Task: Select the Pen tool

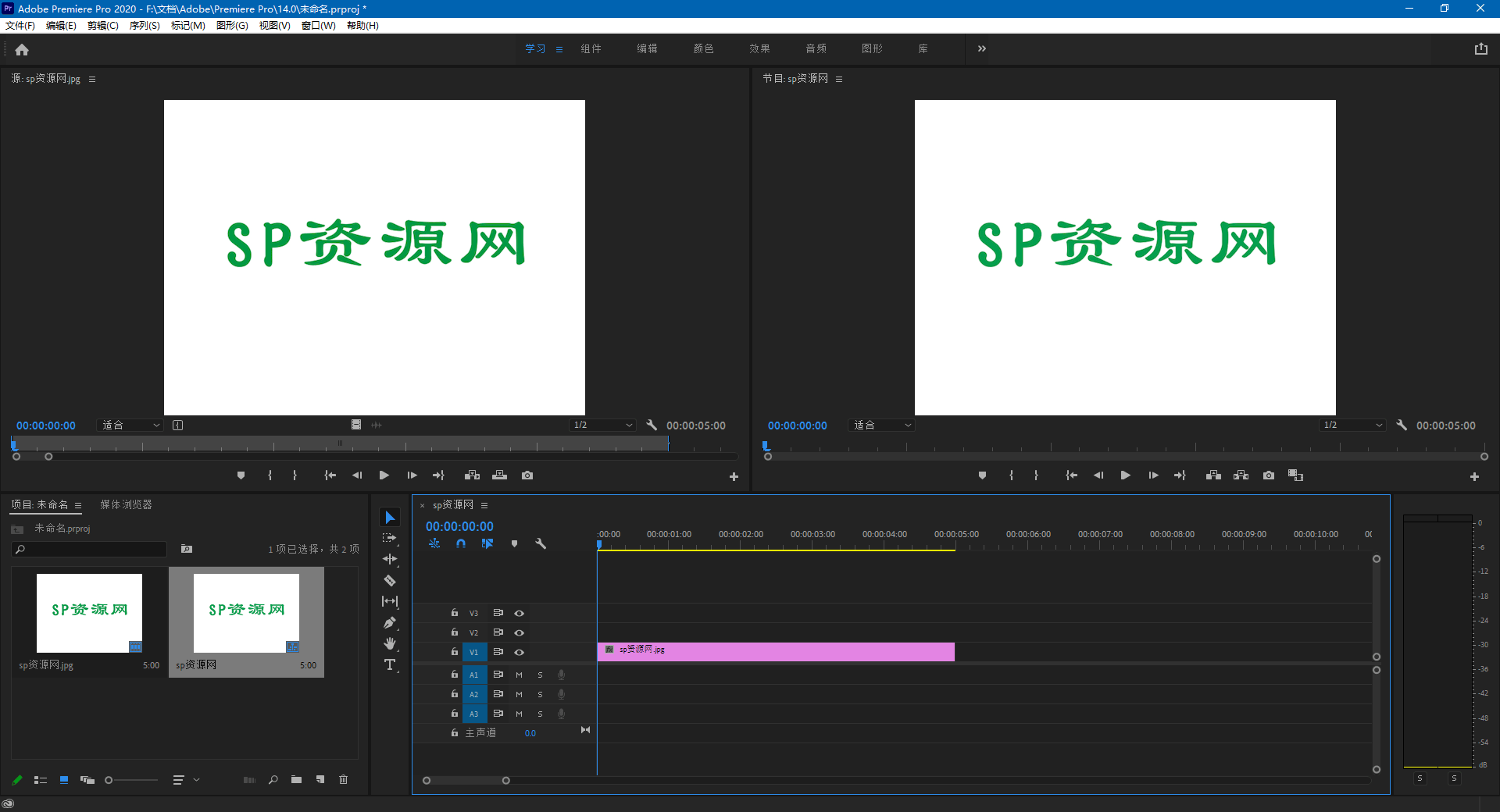Action: (x=390, y=622)
